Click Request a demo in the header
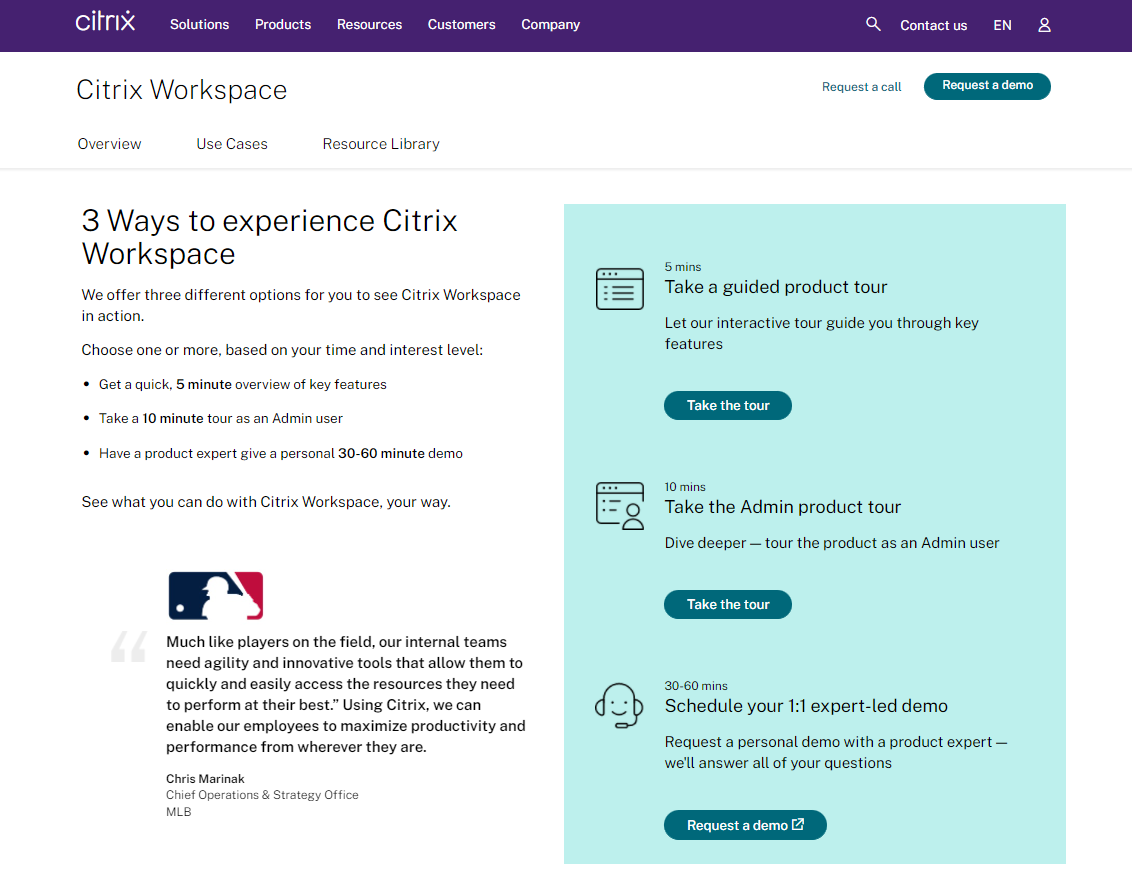 987,86
